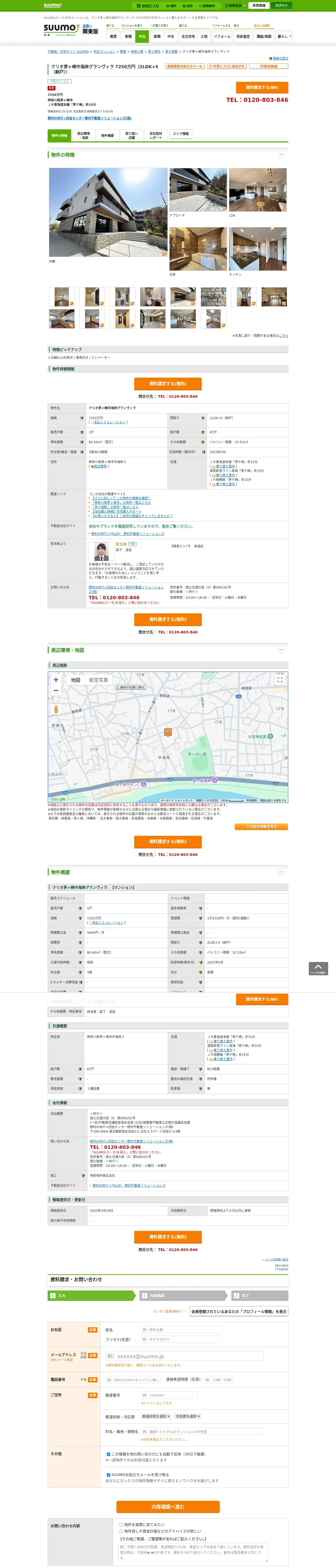The width and height of the screenshot is (336, 1568).
Task: Click the help icon beside 価格 in details
Action: pos(82,418)
